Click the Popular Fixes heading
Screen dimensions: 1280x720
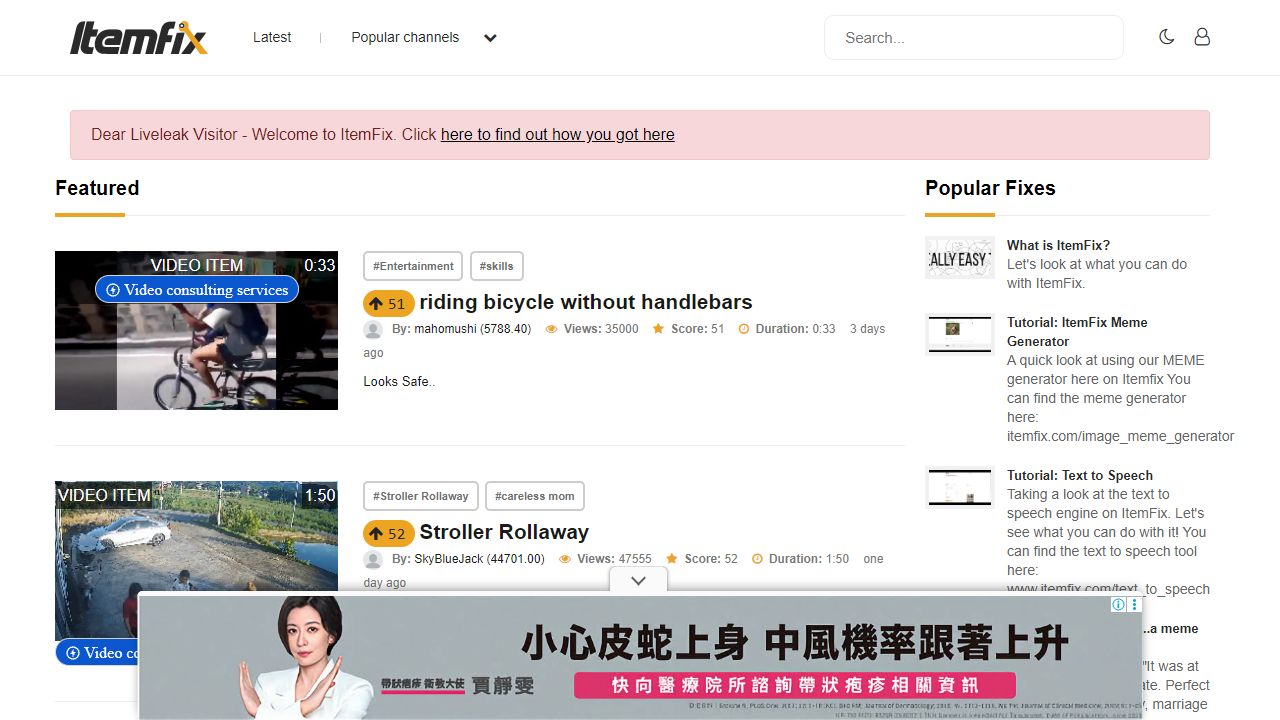click(x=990, y=188)
